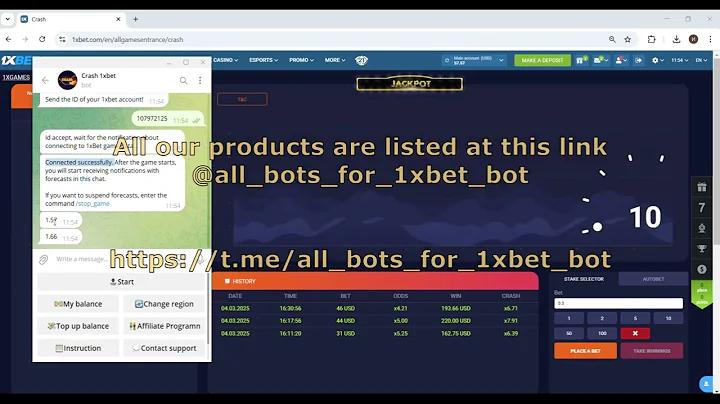Click the logout arrow icon

click(x=639, y=60)
